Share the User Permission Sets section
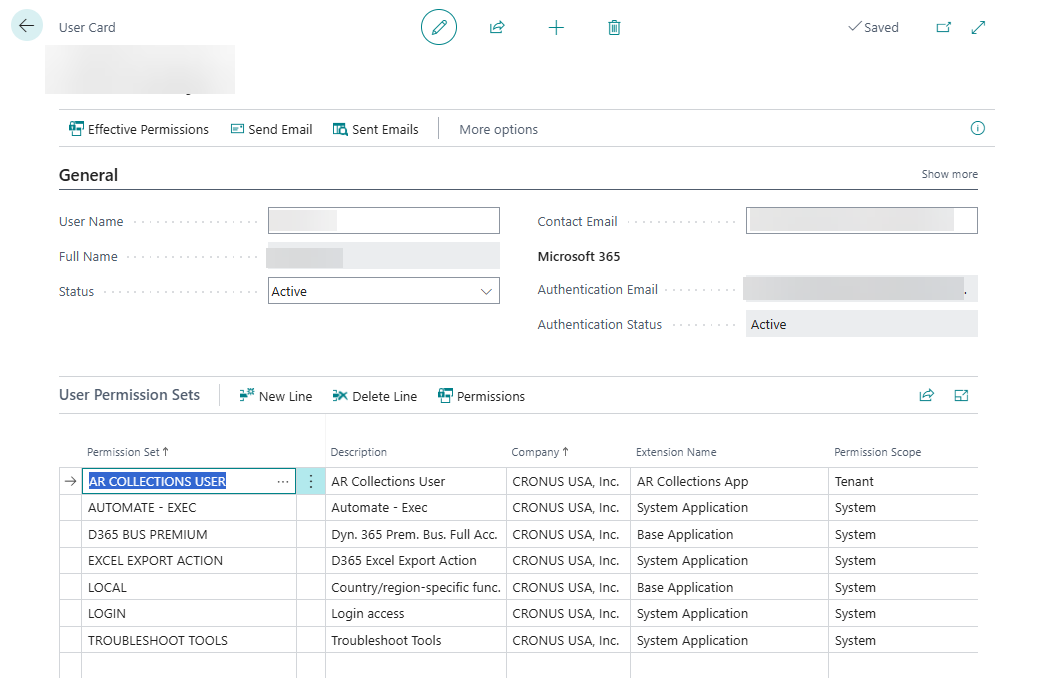Image resolution: width=1054 pixels, height=678 pixels. tap(925, 395)
